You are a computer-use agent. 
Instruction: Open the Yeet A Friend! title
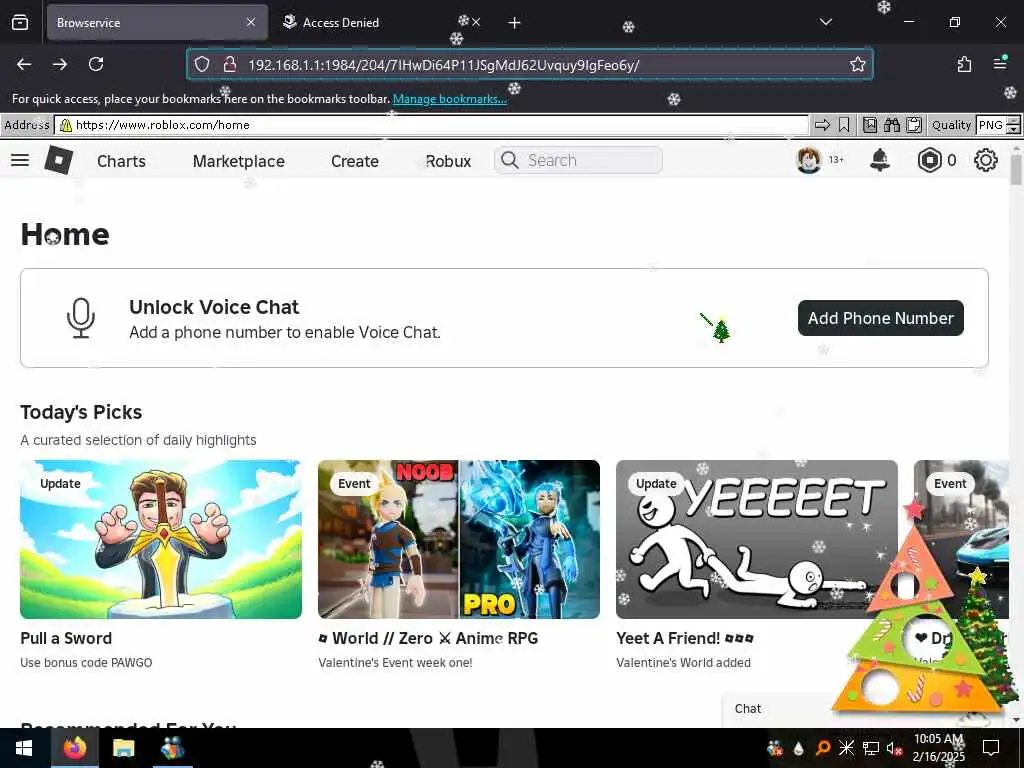pyautogui.click(x=684, y=638)
